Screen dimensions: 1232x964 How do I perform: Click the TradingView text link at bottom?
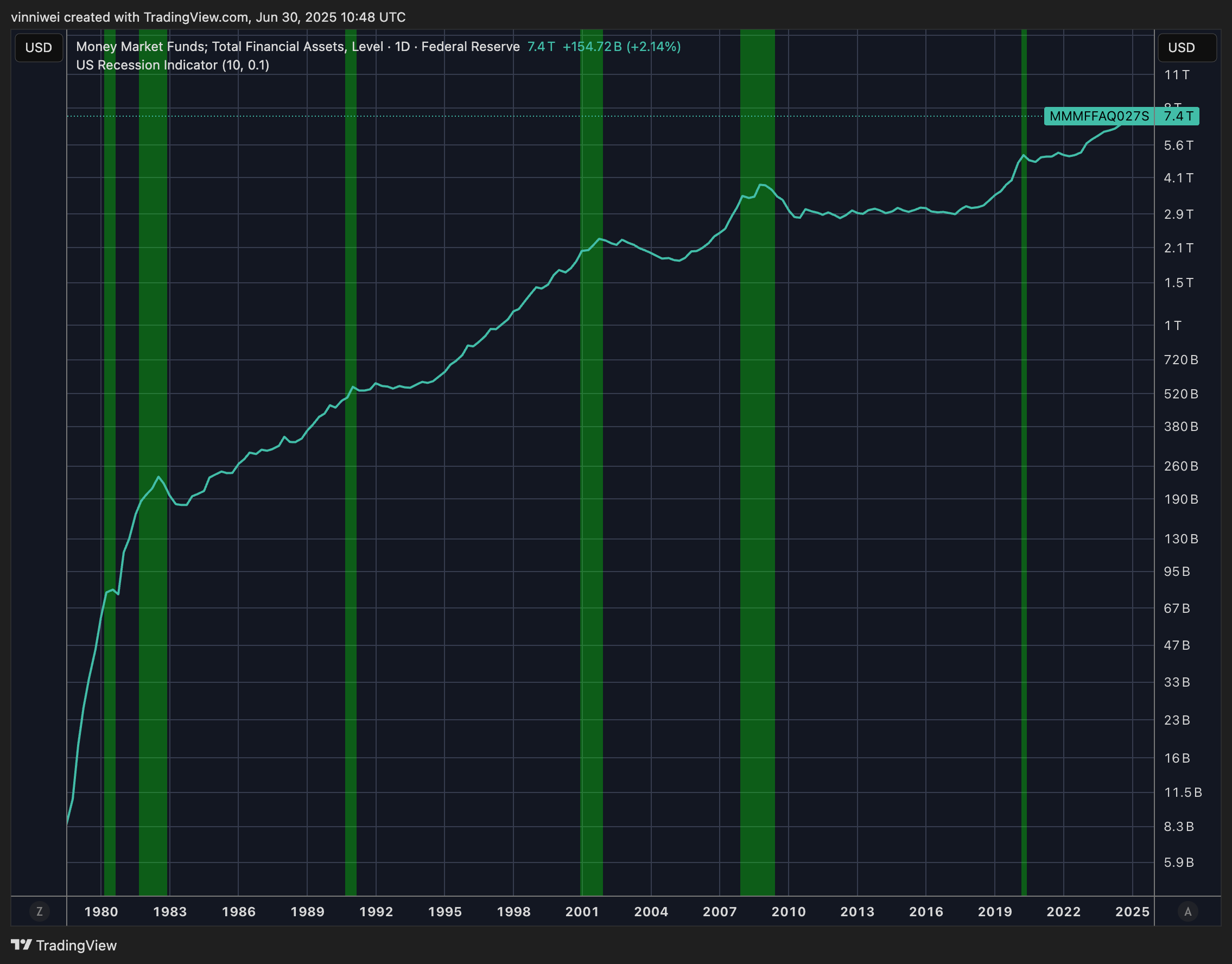(76, 946)
